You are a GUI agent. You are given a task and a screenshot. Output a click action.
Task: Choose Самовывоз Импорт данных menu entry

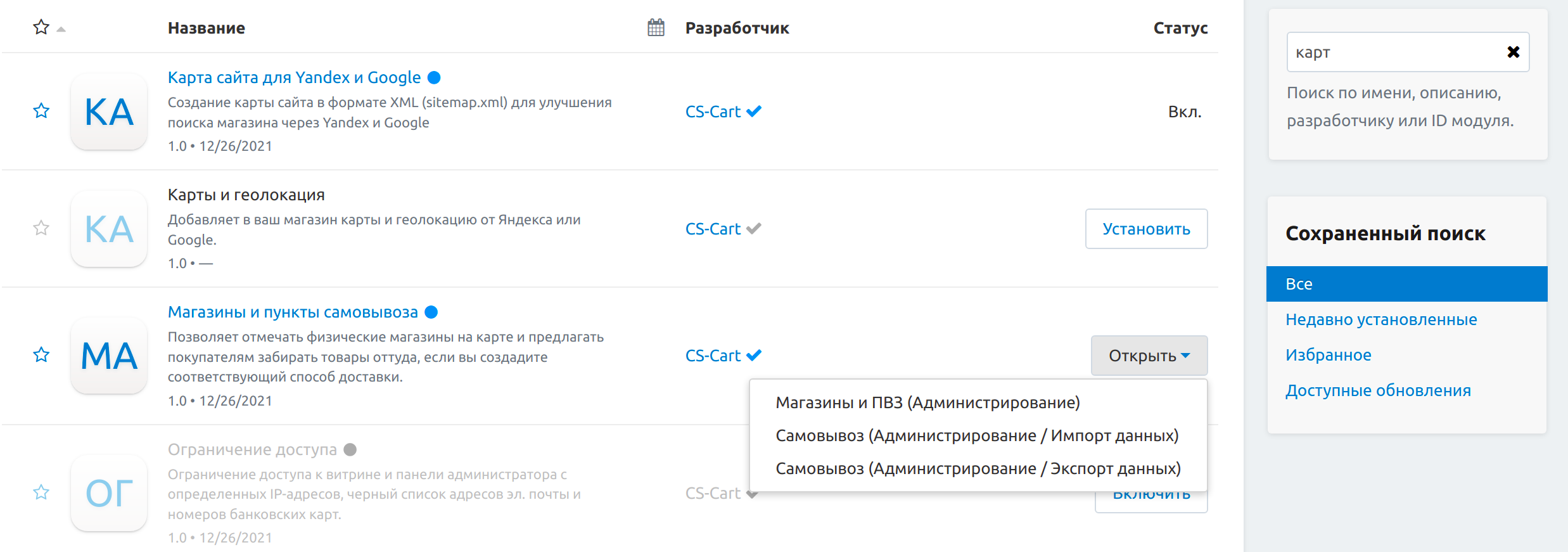tap(977, 435)
